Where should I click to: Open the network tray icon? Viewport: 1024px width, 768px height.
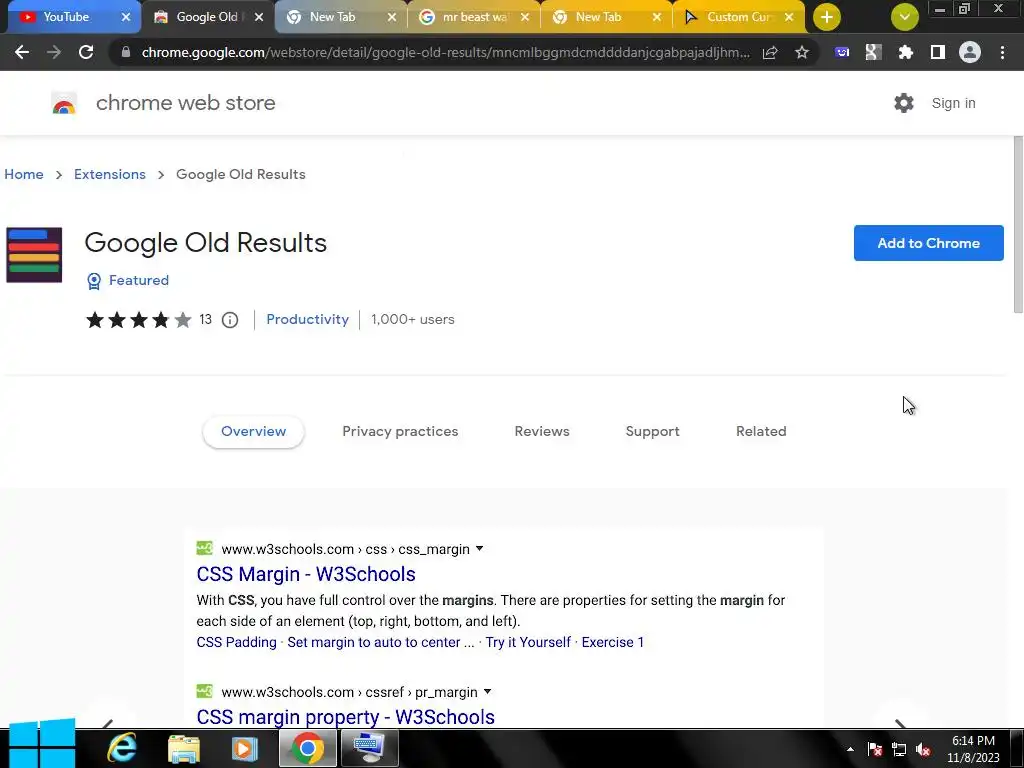(899, 750)
